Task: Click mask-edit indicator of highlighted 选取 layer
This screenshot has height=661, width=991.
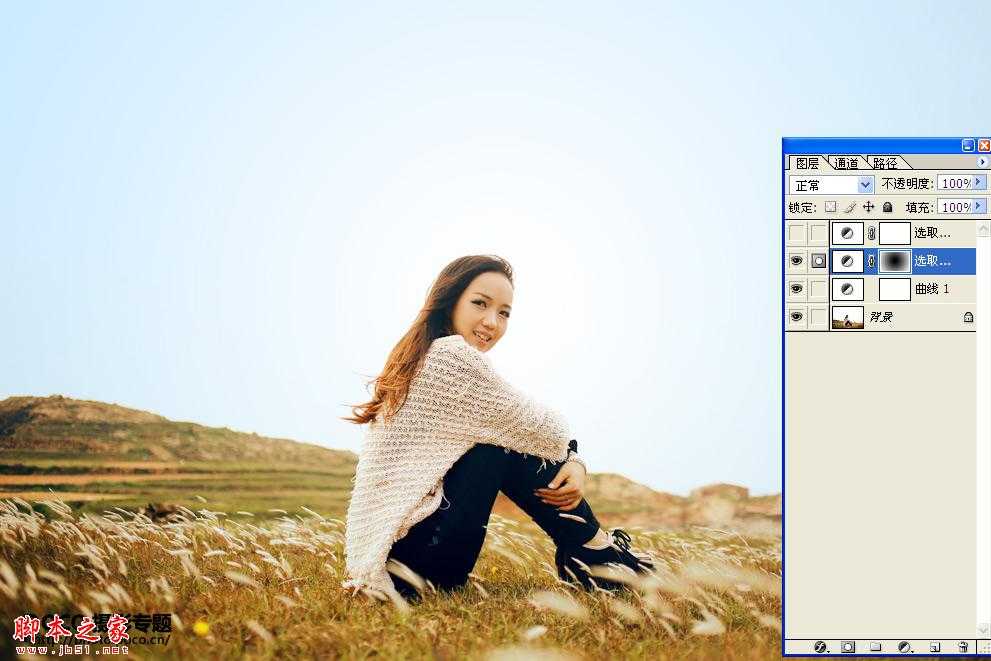Action: coord(818,260)
